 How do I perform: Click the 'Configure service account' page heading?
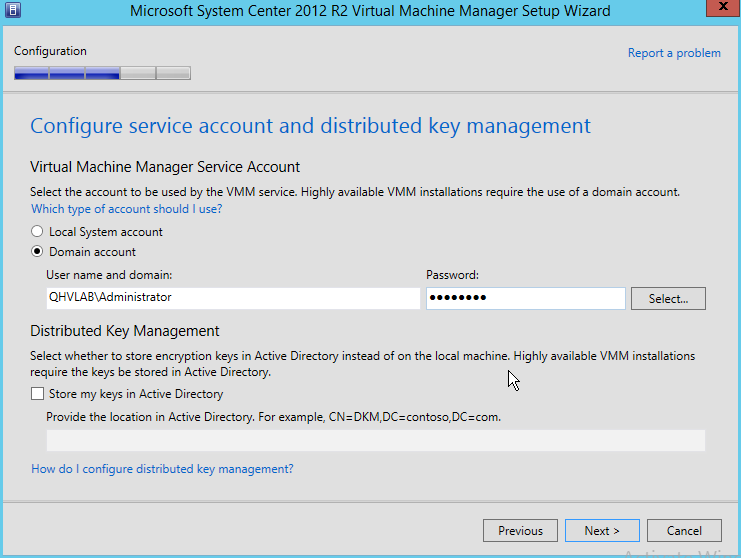(310, 126)
